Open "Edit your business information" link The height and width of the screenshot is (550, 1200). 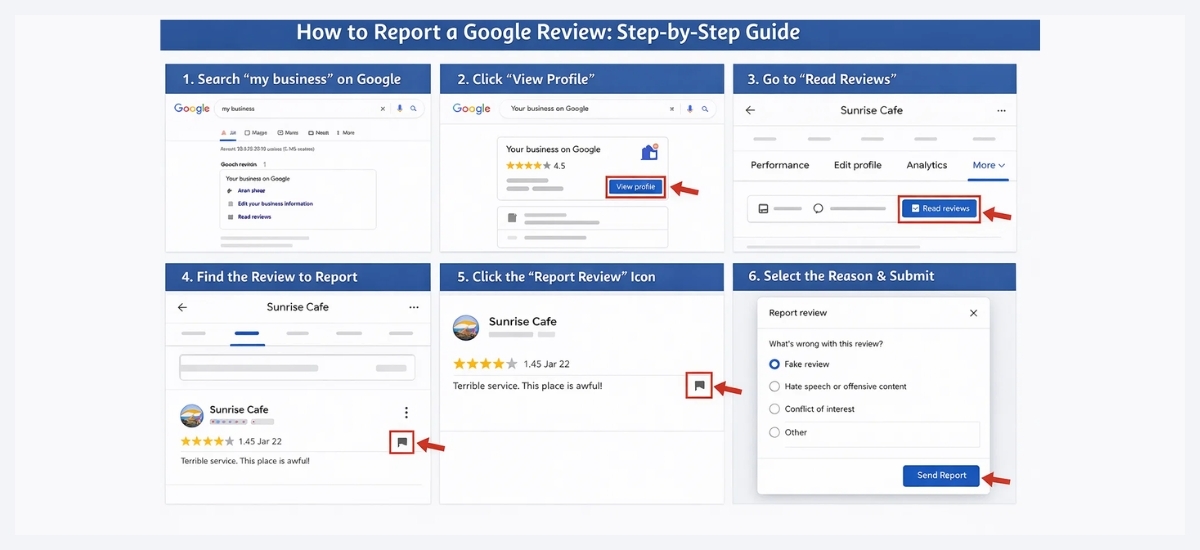275,204
